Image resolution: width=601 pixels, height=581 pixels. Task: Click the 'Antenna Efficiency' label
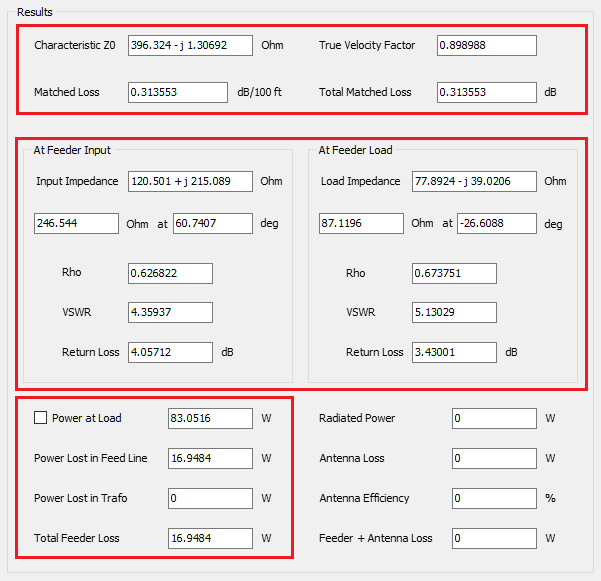364,498
